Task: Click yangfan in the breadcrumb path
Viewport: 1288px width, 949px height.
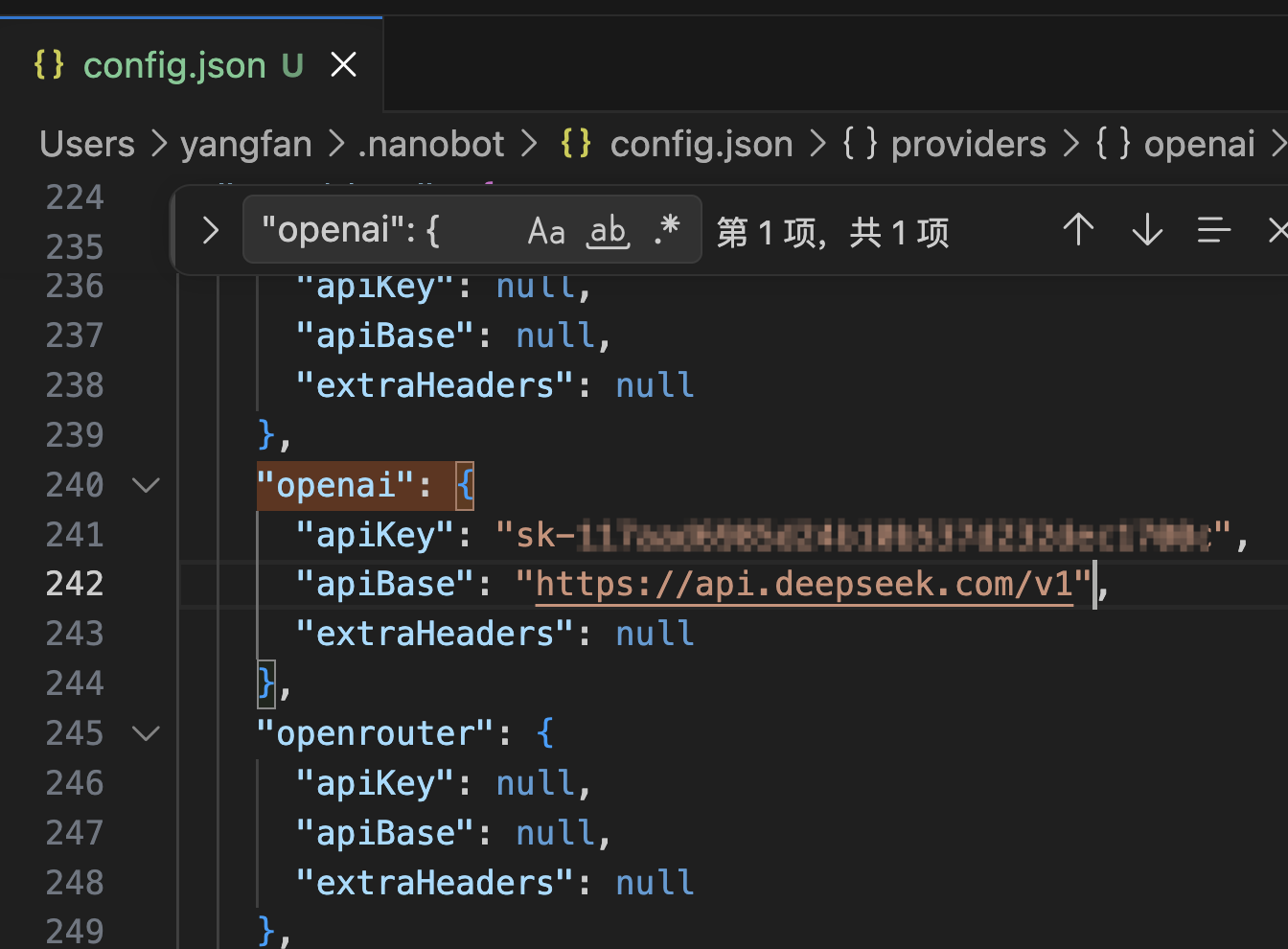Action: point(246,144)
